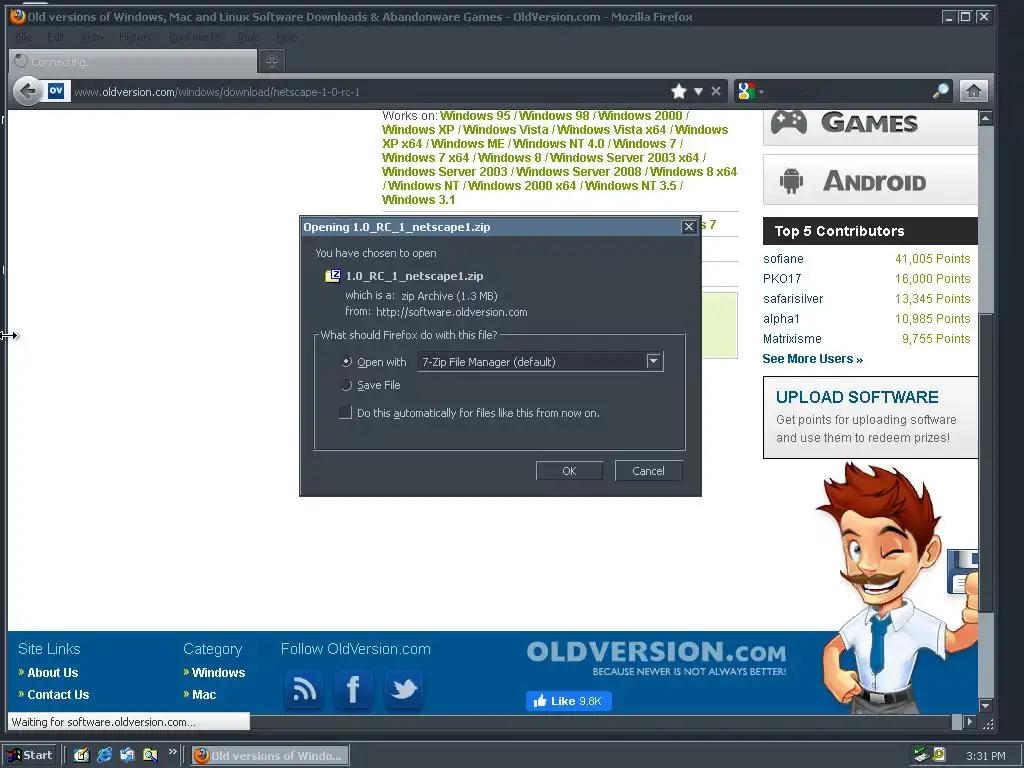Open the Edit menu
This screenshot has width=1024, height=768.
click(x=56, y=37)
